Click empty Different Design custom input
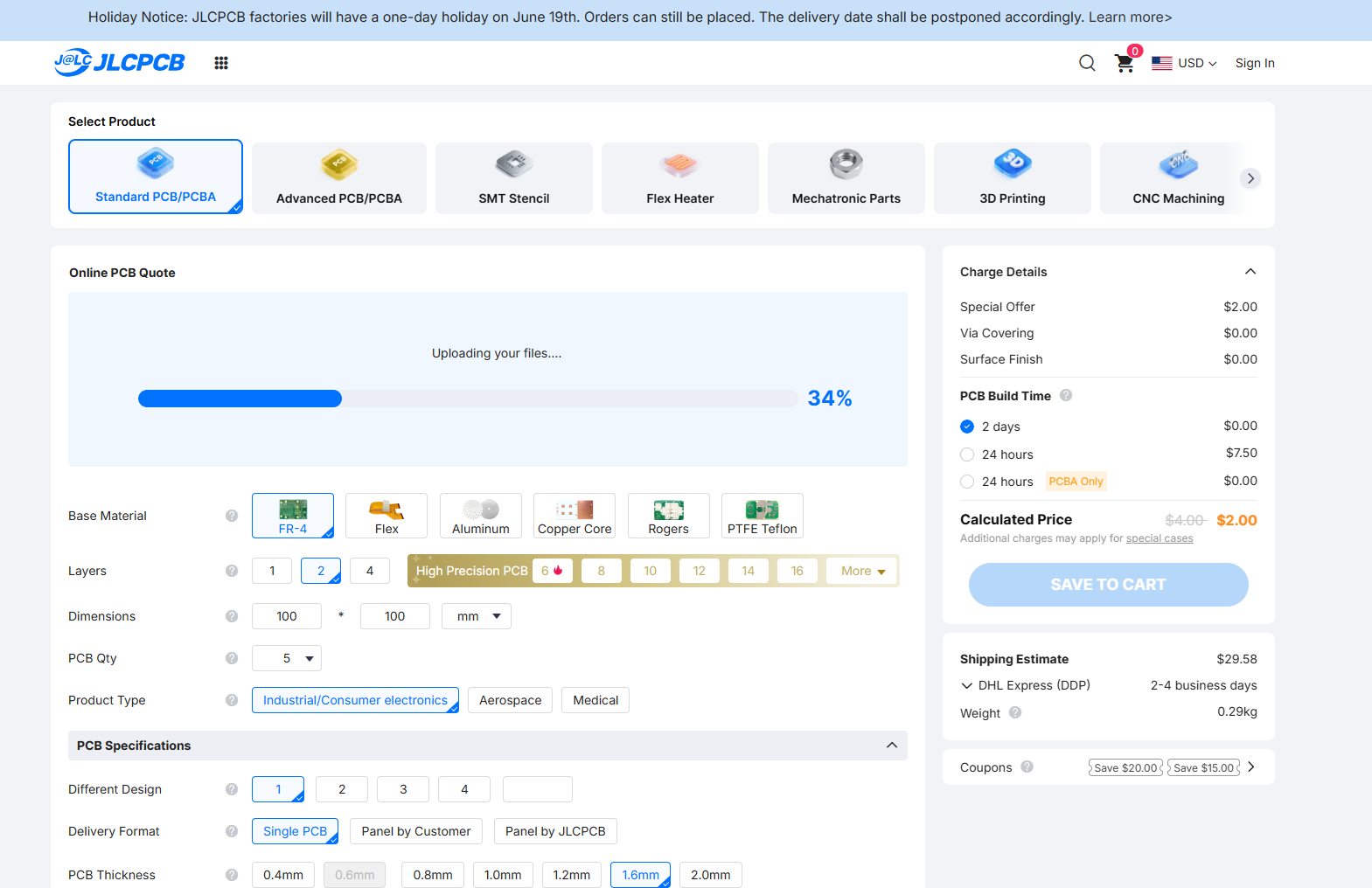Image resolution: width=1372 pixels, height=888 pixels. (x=538, y=789)
